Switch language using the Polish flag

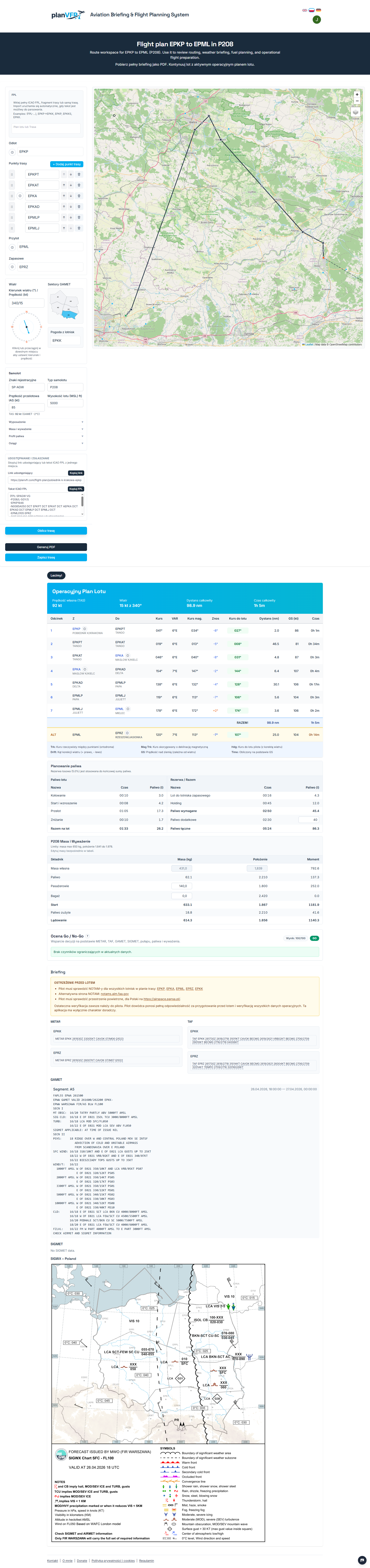(x=311, y=10)
